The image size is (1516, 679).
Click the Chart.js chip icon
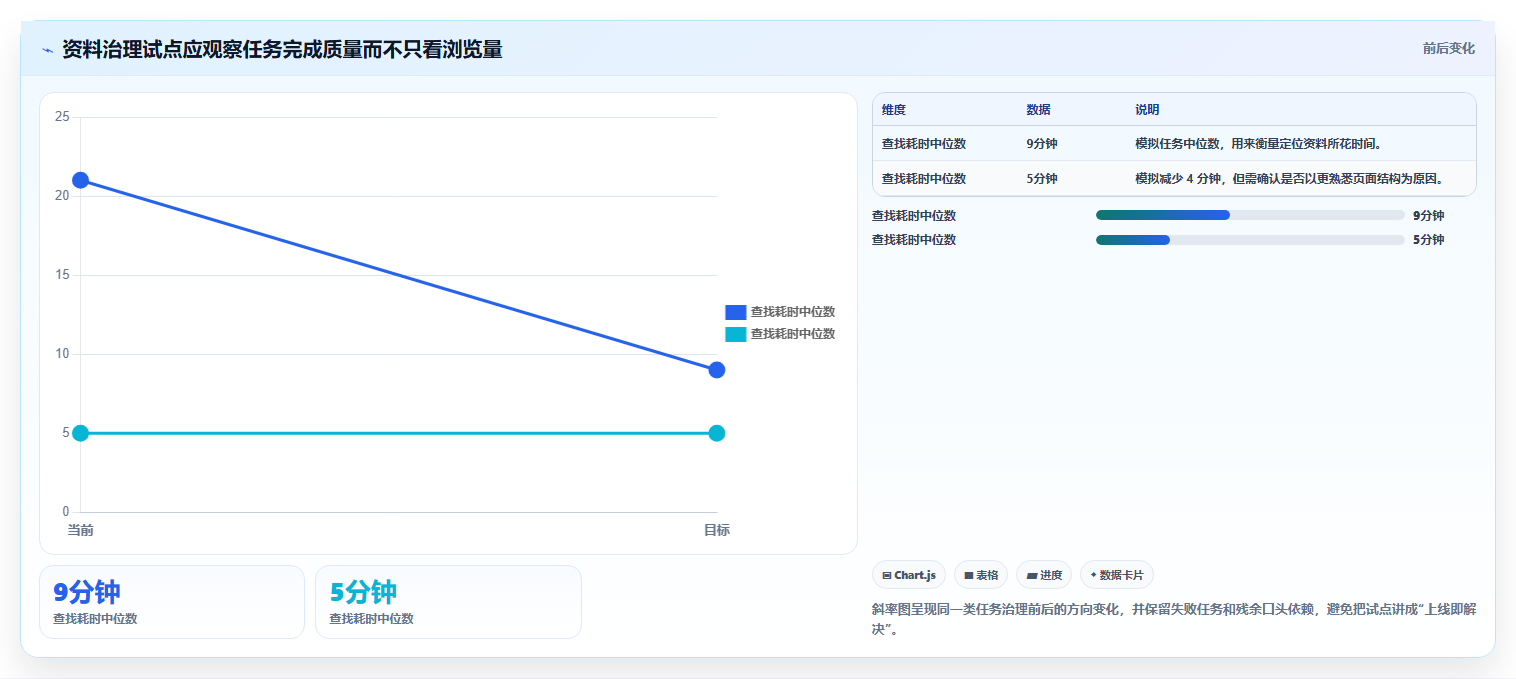pyautogui.click(x=887, y=575)
